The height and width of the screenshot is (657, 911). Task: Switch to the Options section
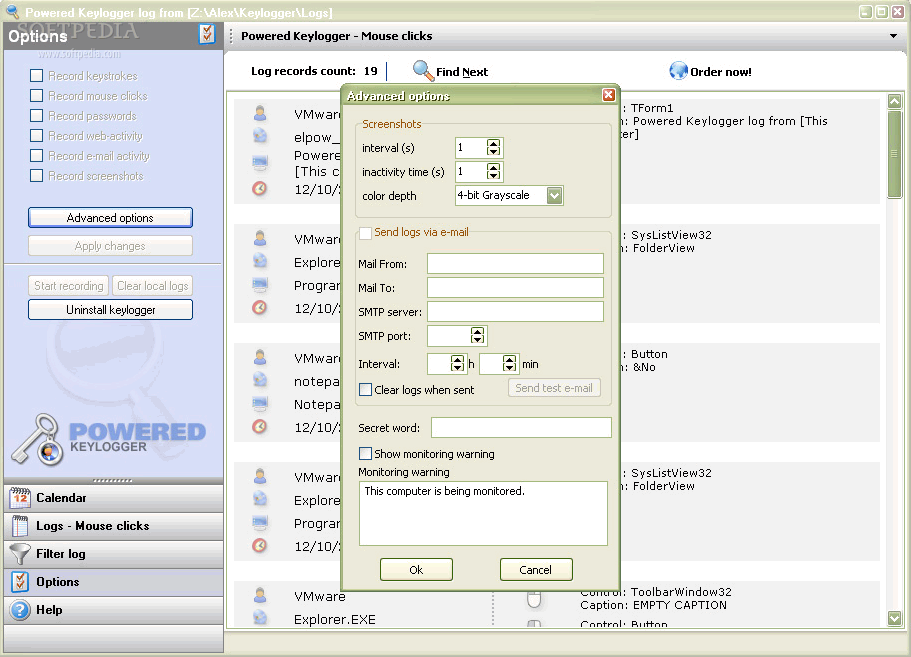click(x=113, y=581)
